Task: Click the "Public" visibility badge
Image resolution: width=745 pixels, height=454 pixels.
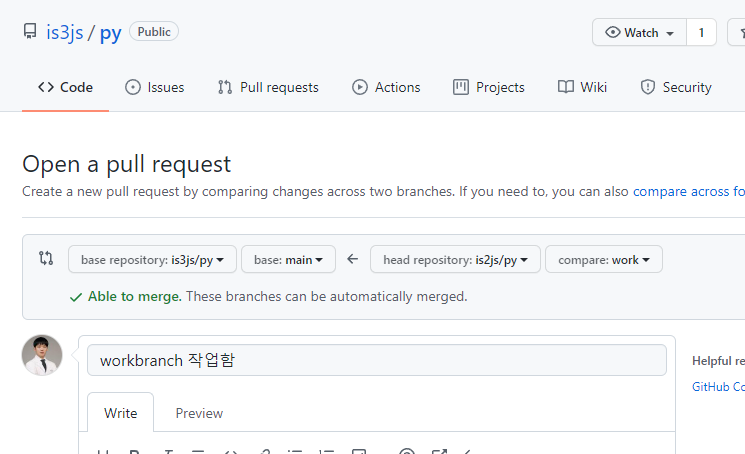Action: coord(154,32)
